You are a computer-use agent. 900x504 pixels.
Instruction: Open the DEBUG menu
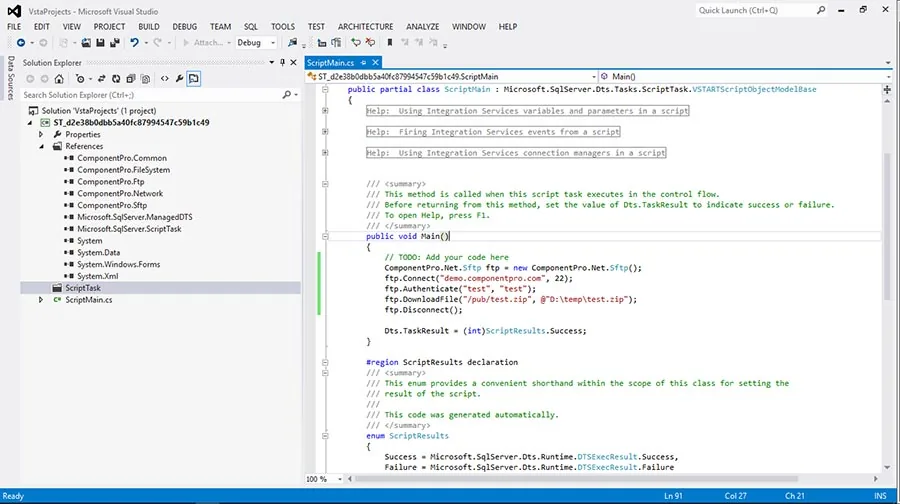tap(184, 26)
